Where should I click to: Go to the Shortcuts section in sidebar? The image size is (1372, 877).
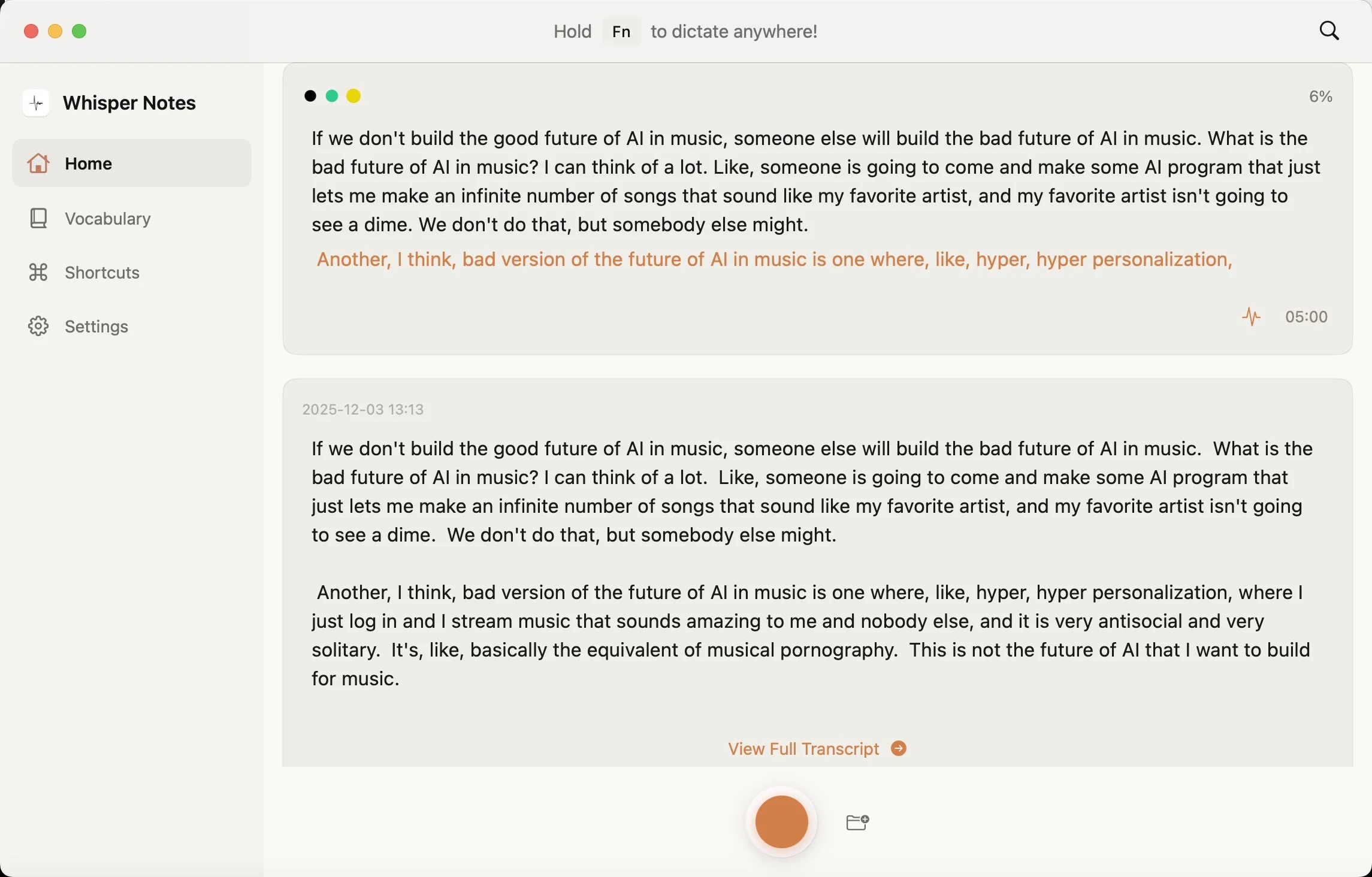pyautogui.click(x=102, y=273)
